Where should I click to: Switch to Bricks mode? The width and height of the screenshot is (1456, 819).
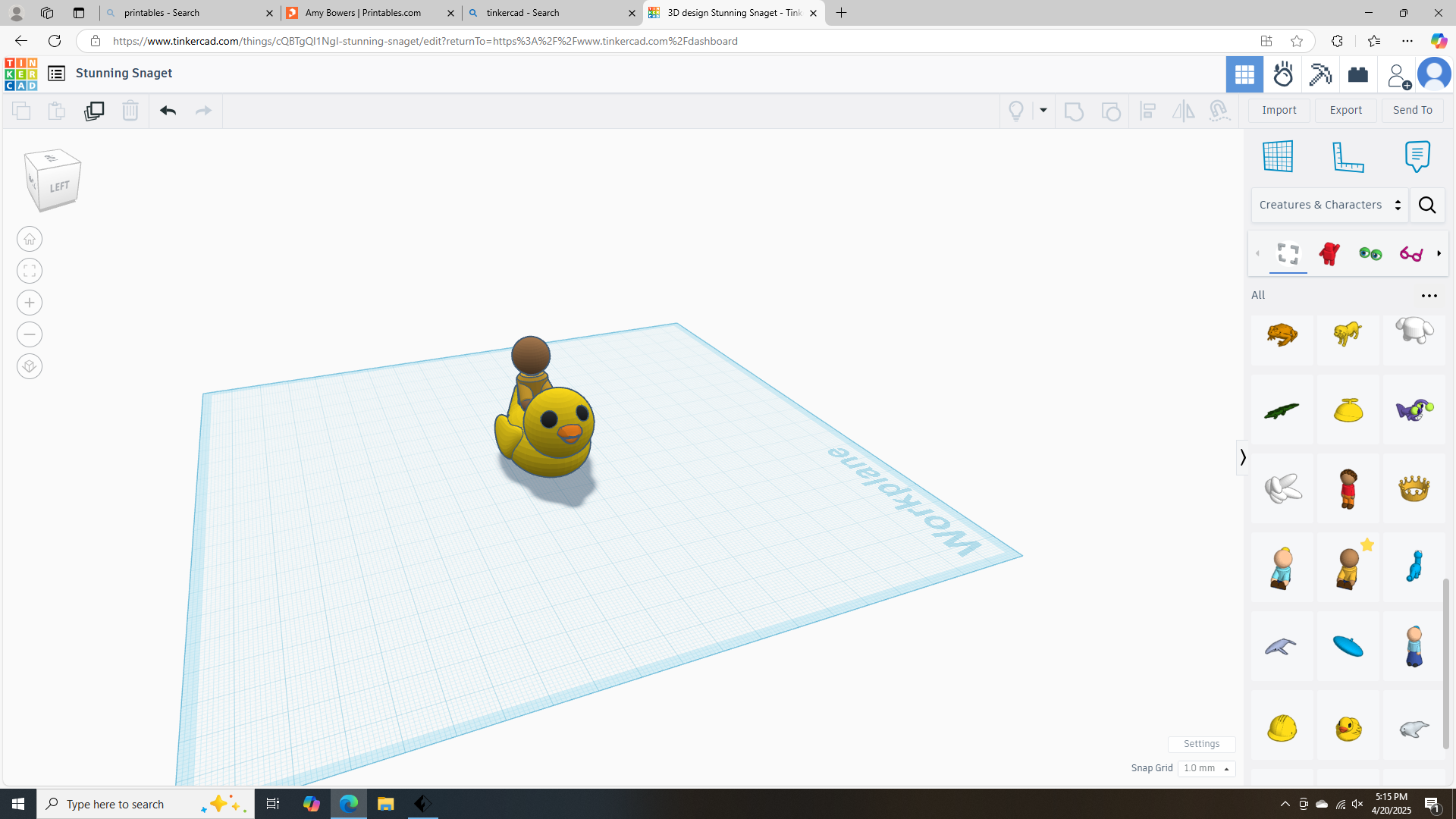[x=1358, y=74]
